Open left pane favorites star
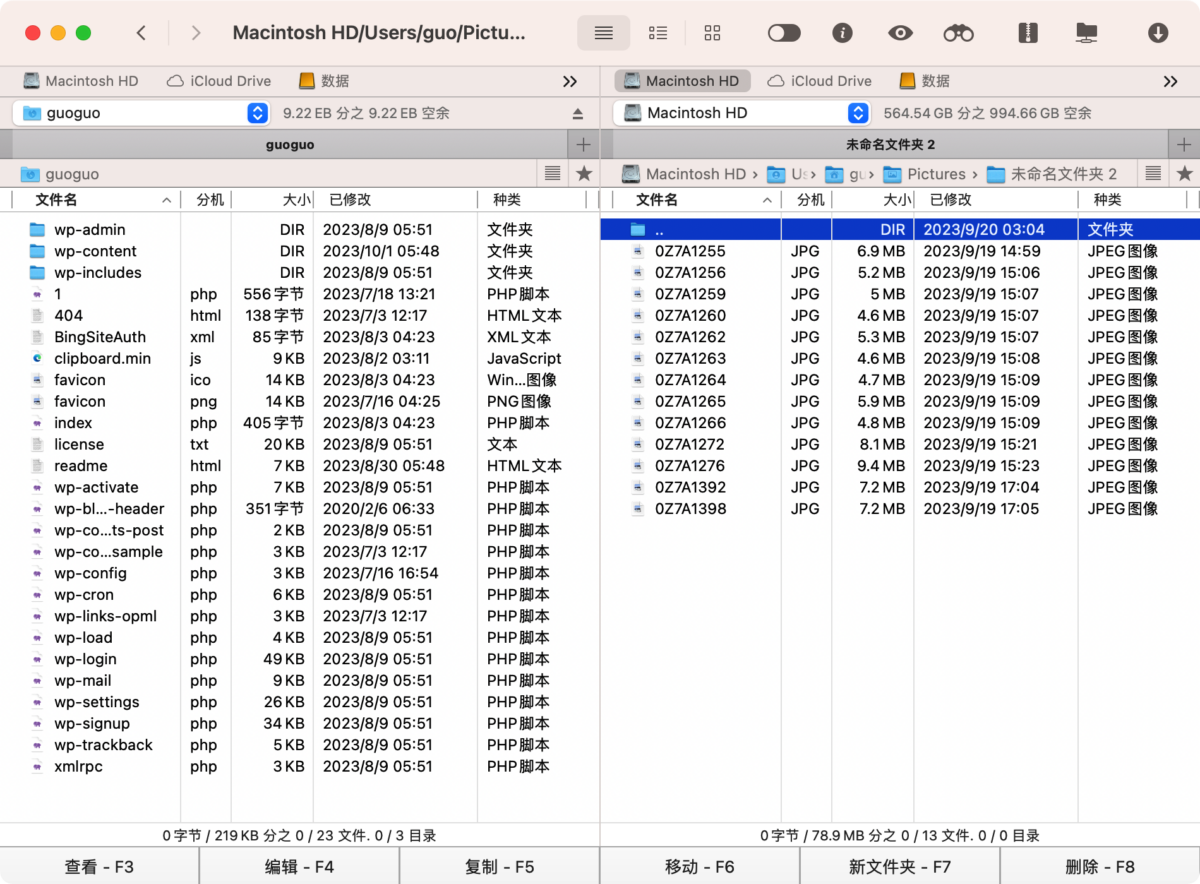This screenshot has height=884, width=1200. click(x=584, y=174)
